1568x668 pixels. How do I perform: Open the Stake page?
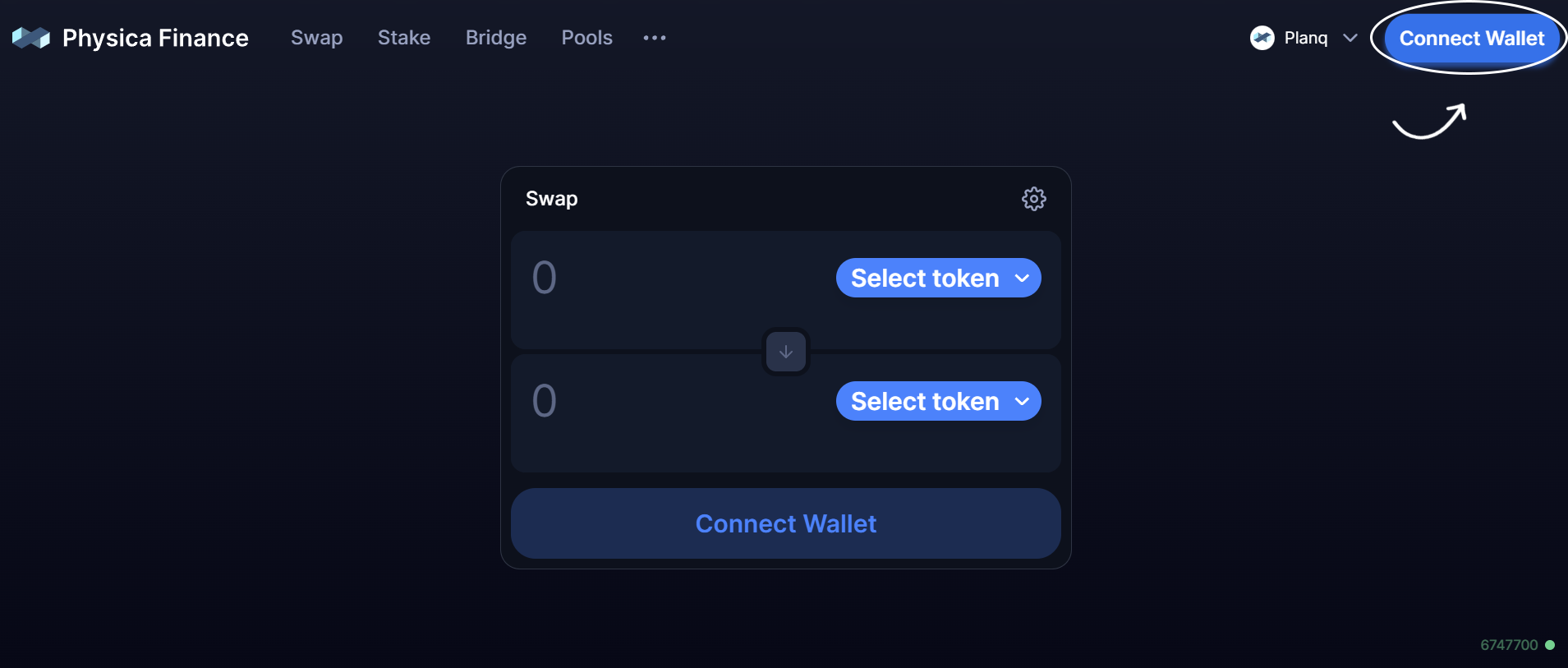point(404,38)
